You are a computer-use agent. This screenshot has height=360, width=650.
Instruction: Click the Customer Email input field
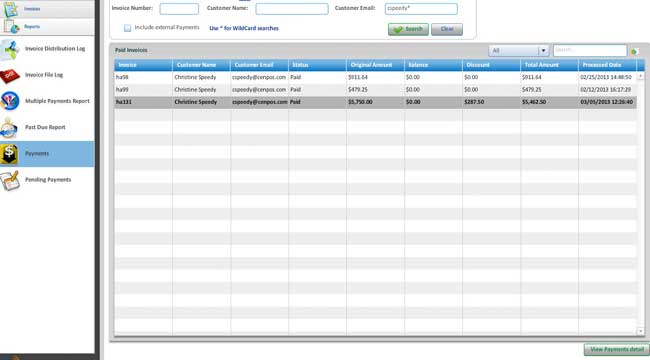421,9
